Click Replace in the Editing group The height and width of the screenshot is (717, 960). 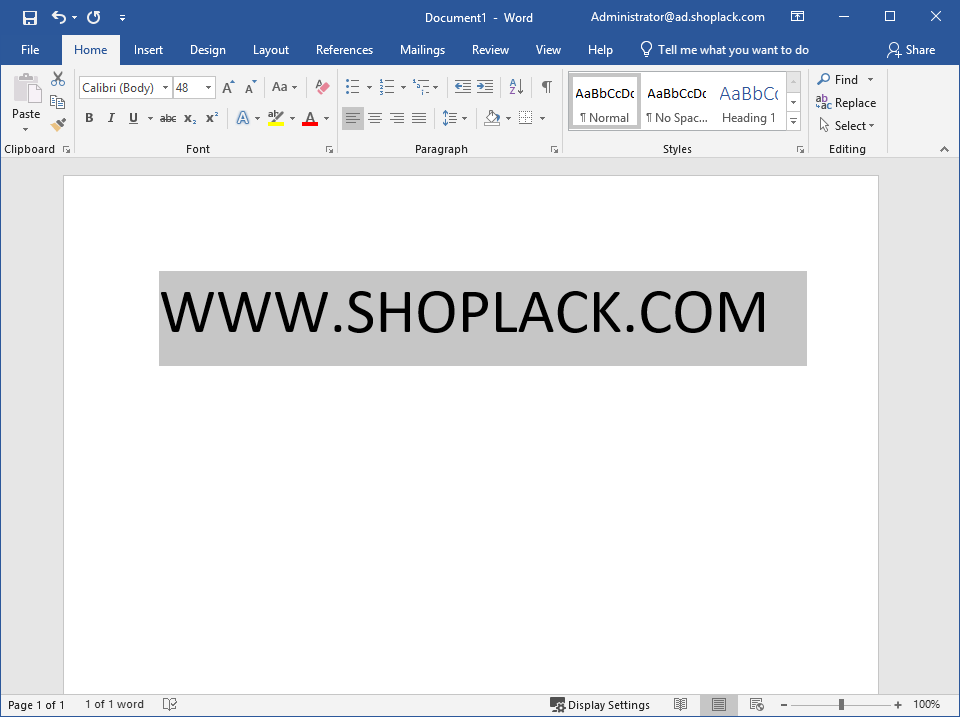(x=846, y=102)
